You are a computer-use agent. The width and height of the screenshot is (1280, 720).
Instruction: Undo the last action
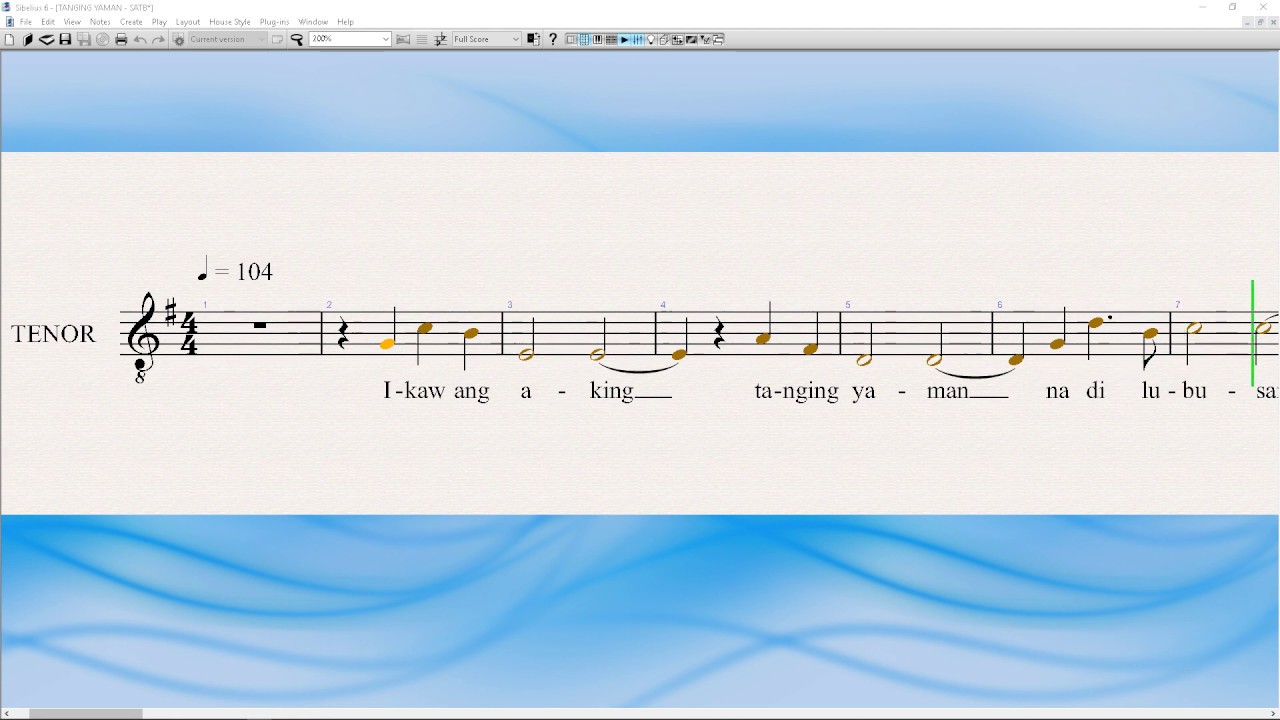(x=140, y=39)
